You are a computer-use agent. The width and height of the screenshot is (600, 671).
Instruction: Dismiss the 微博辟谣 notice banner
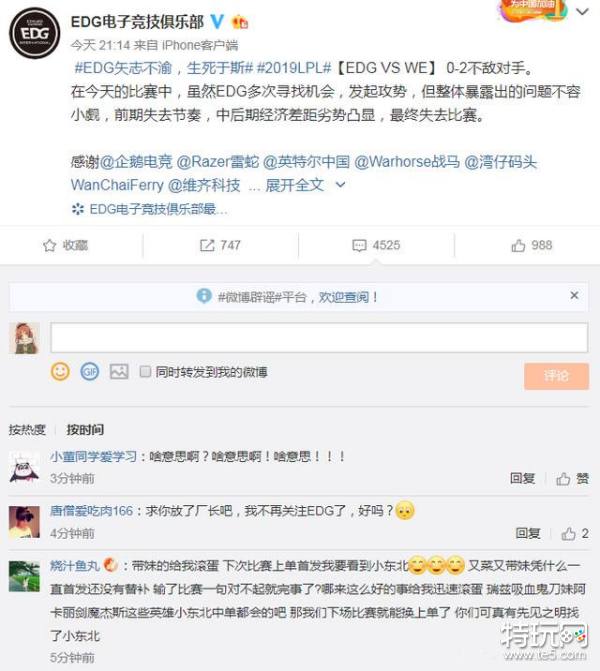(574, 296)
